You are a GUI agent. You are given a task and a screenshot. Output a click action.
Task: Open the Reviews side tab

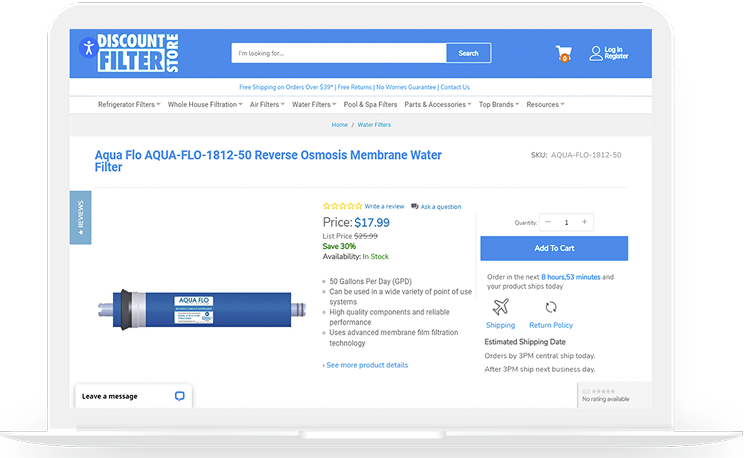(80, 217)
